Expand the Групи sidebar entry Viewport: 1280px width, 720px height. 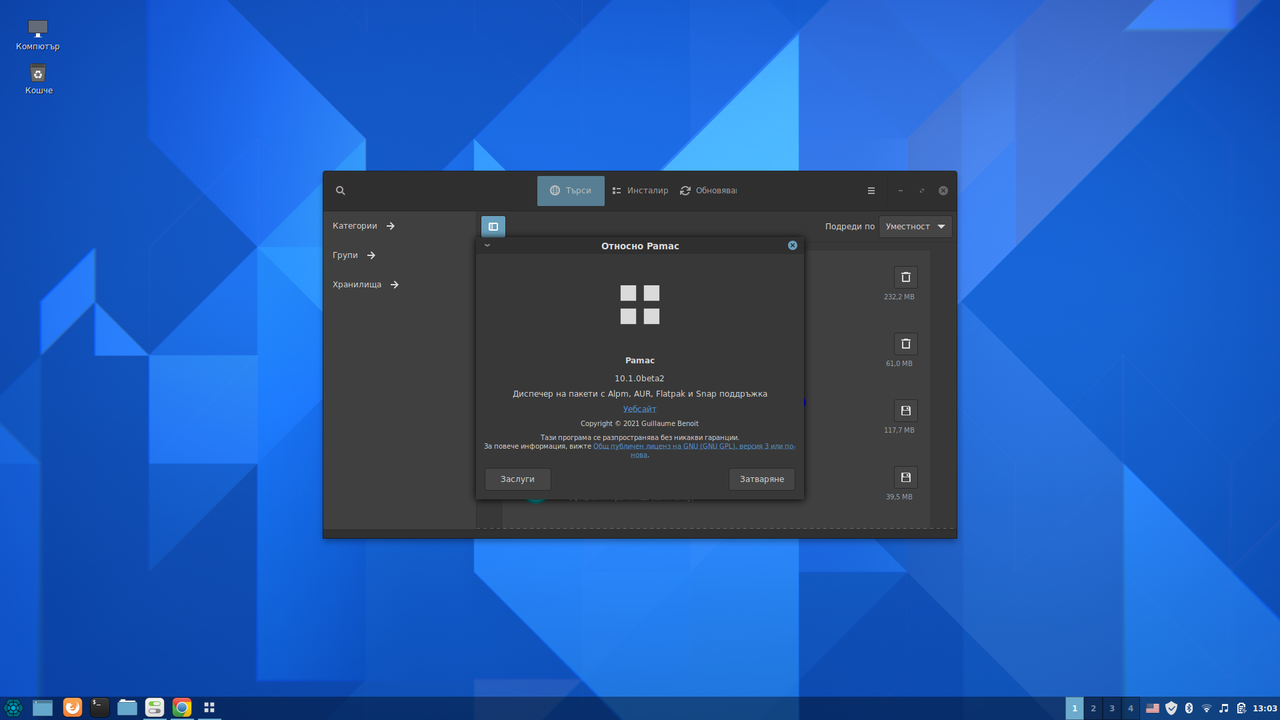pyautogui.click(x=354, y=255)
